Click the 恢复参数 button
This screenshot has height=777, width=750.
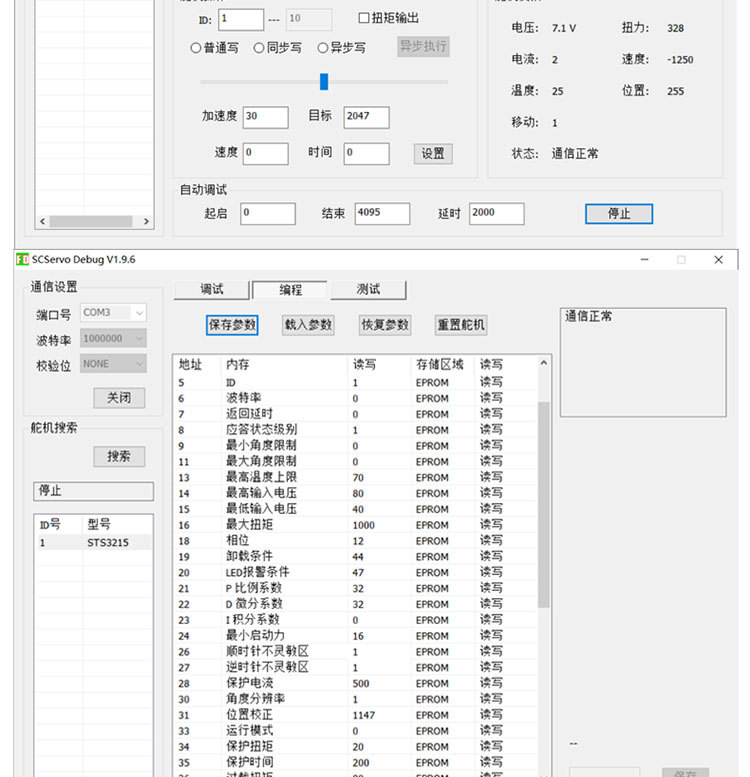point(385,325)
